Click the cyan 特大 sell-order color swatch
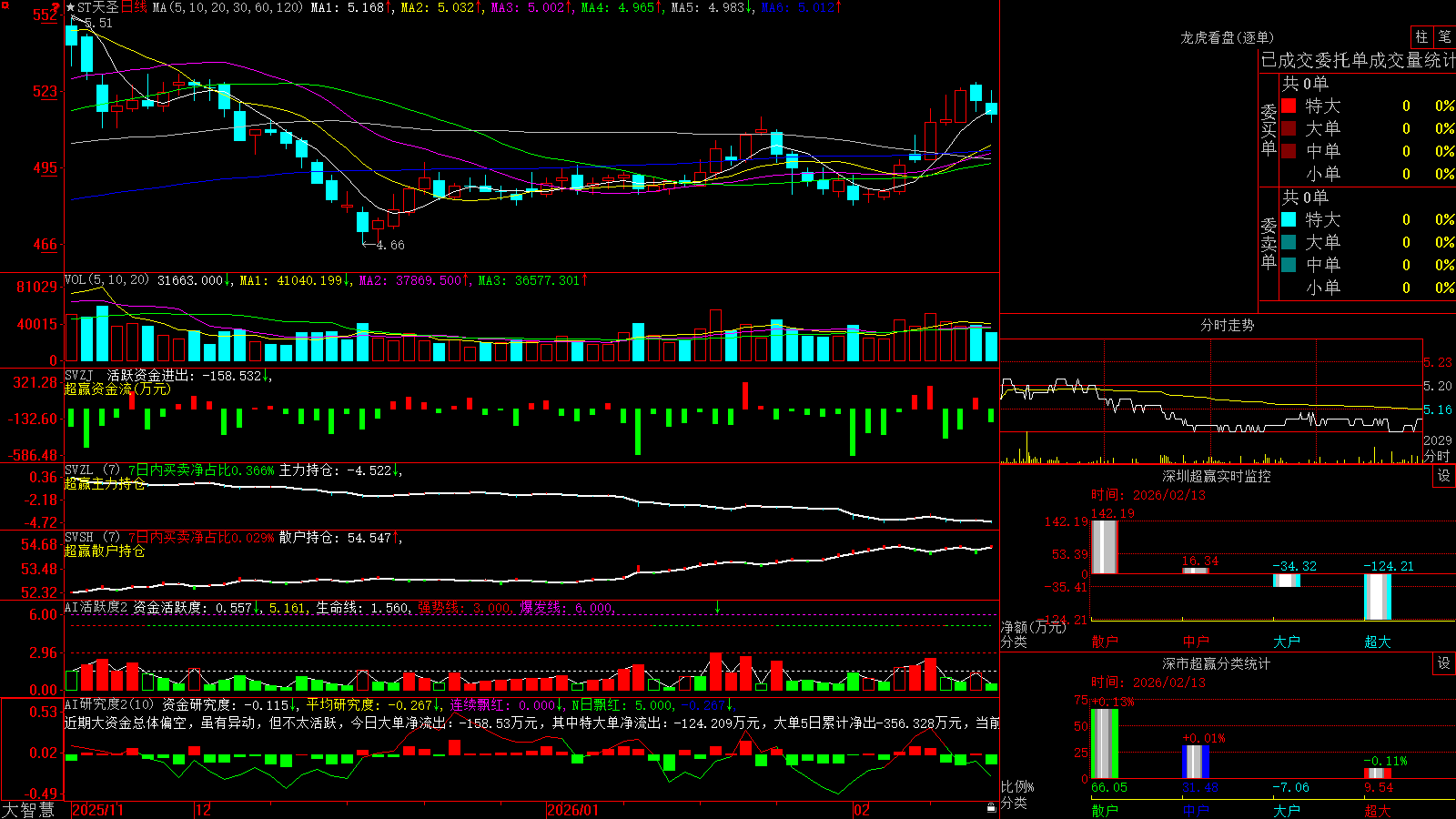Image resolution: width=1456 pixels, height=819 pixels. 1289,219
